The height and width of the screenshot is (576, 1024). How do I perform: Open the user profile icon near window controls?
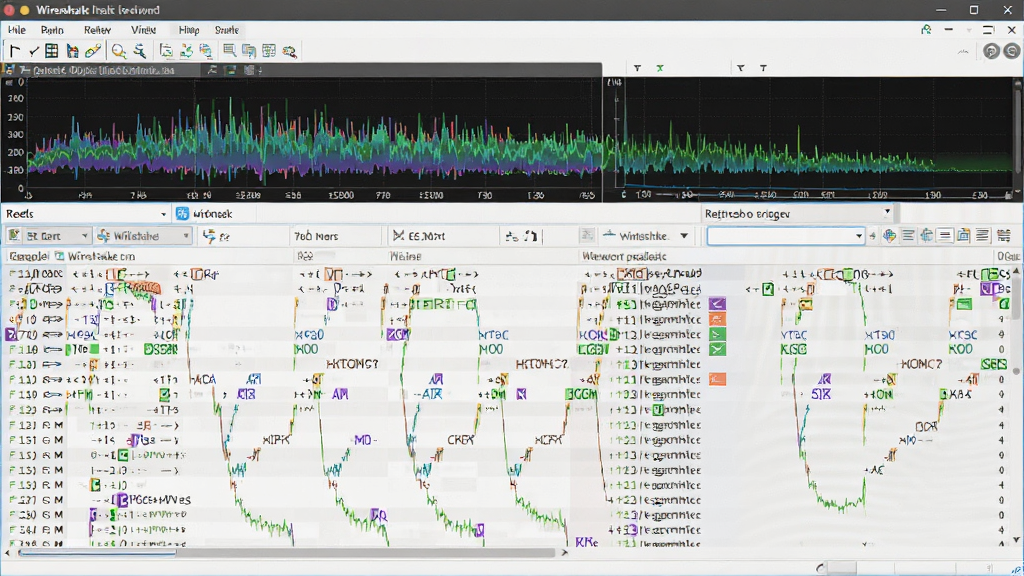(x=926, y=29)
